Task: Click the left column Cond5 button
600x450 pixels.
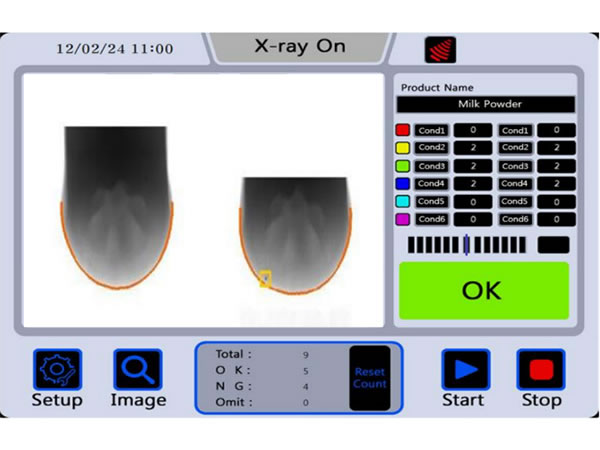Action: point(432,201)
